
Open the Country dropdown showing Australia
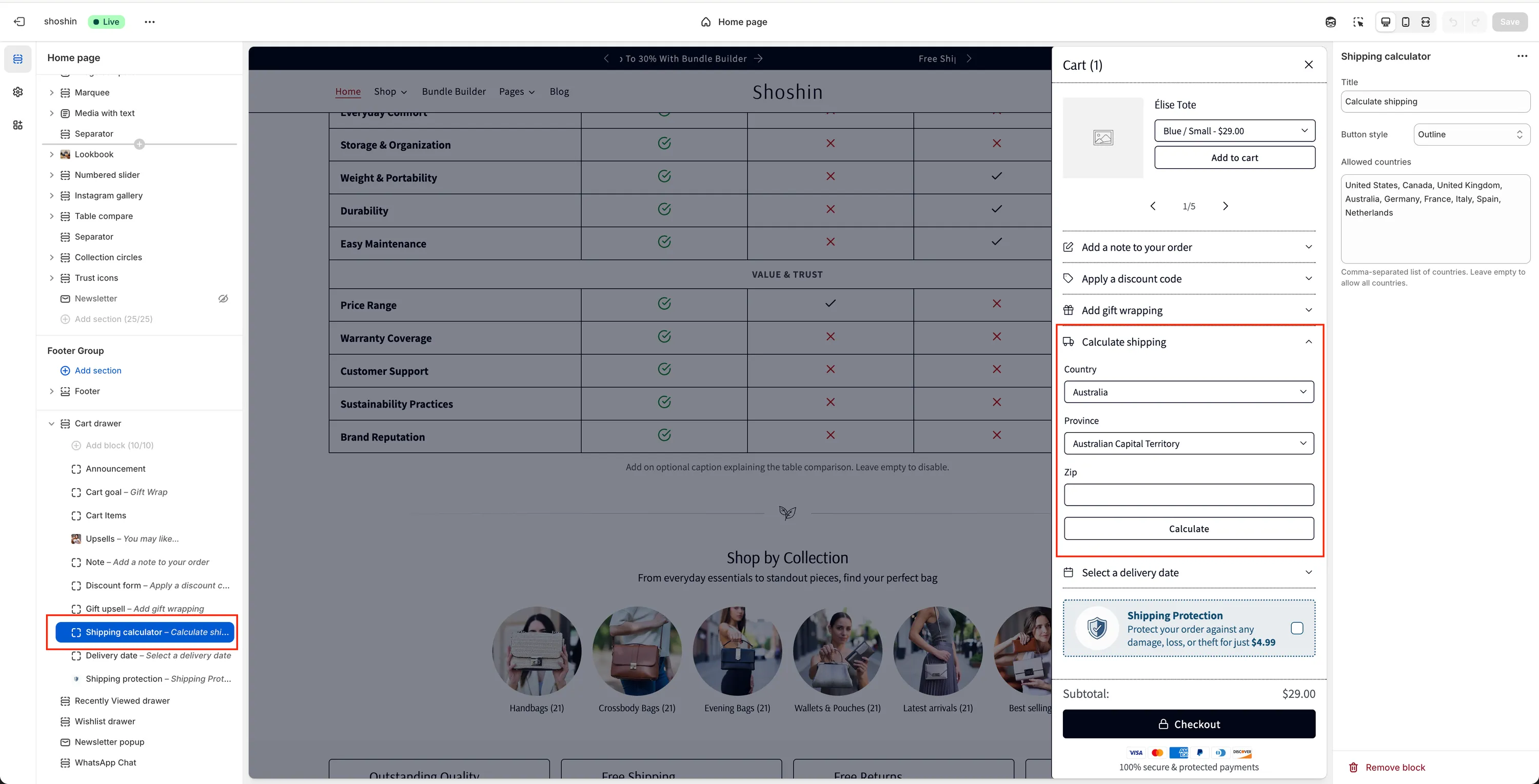(1188, 392)
